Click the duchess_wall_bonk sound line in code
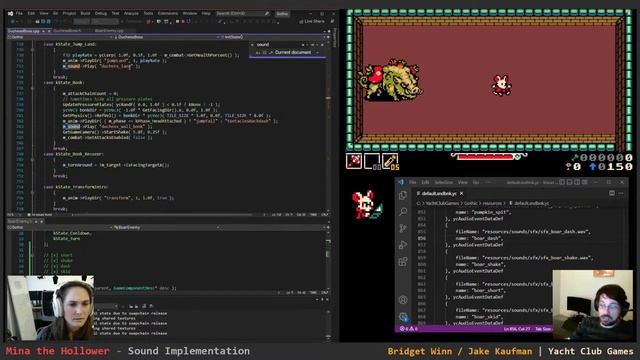The image size is (640, 360). pos(107,127)
